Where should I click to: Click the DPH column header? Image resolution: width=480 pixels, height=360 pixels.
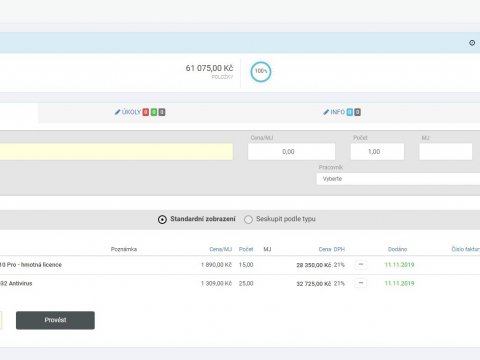point(339,249)
